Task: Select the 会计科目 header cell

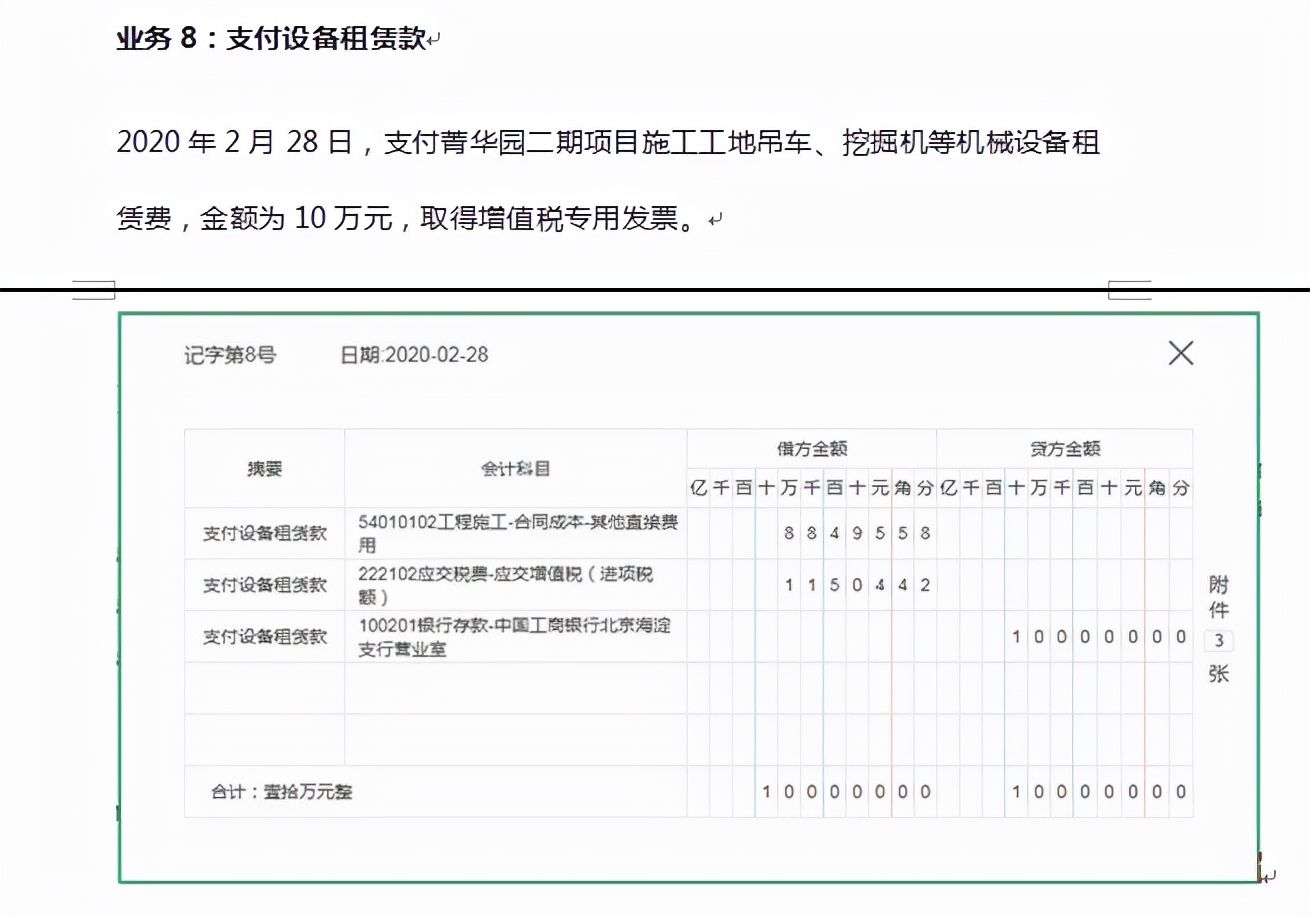Action: point(514,467)
